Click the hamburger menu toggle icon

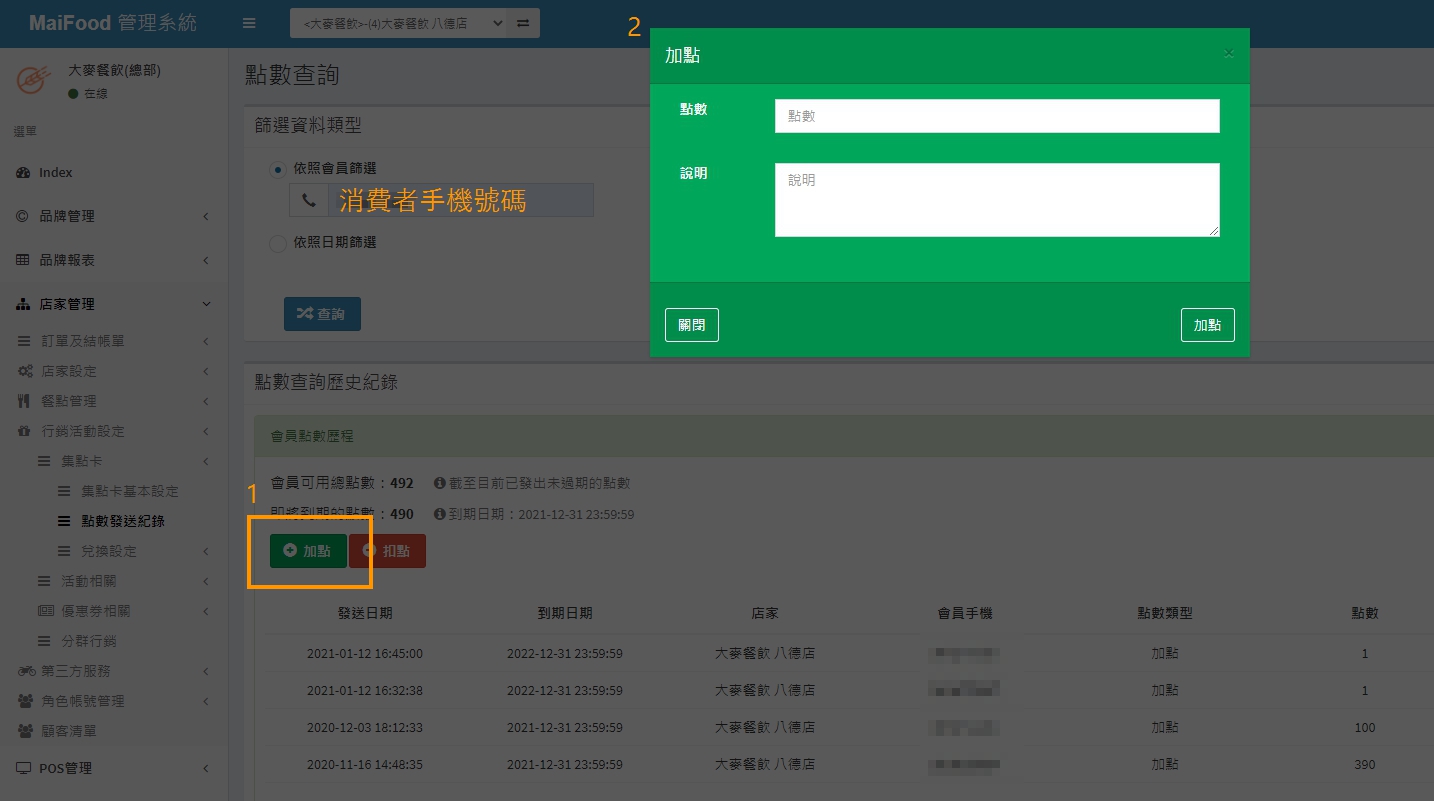tap(249, 24)
